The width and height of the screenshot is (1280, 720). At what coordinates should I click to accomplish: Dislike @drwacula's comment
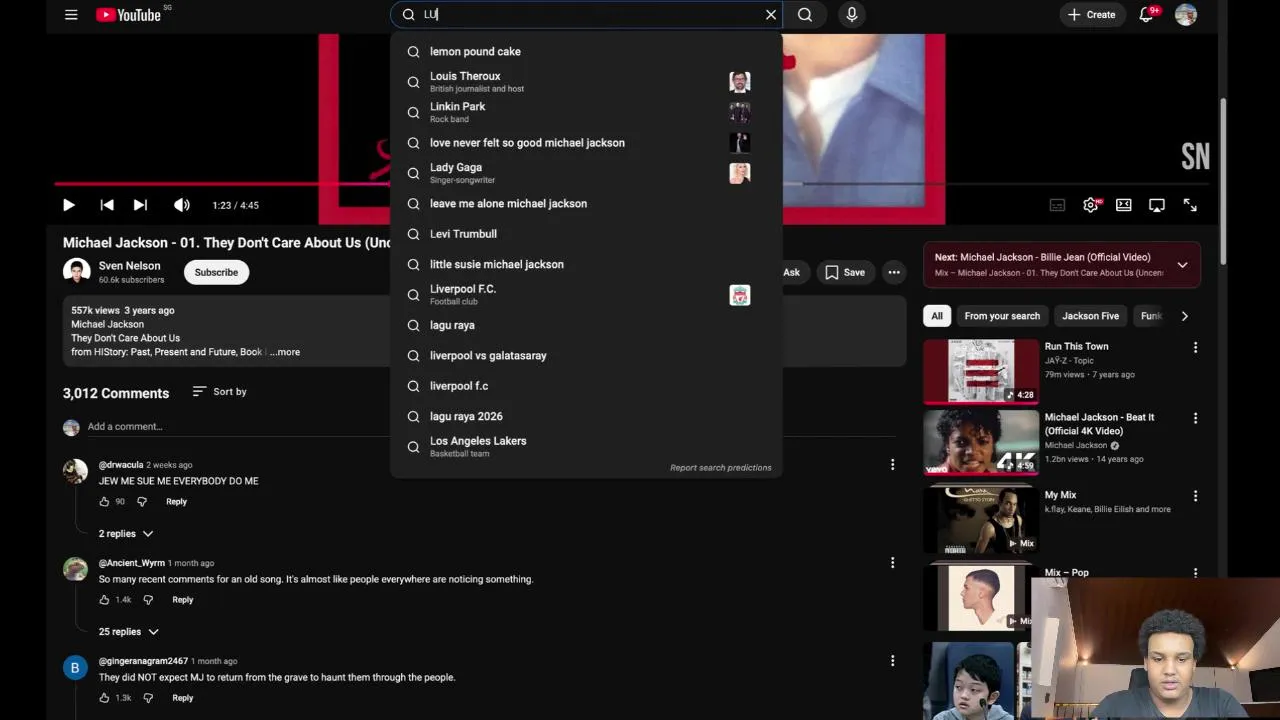coord(142,502)
